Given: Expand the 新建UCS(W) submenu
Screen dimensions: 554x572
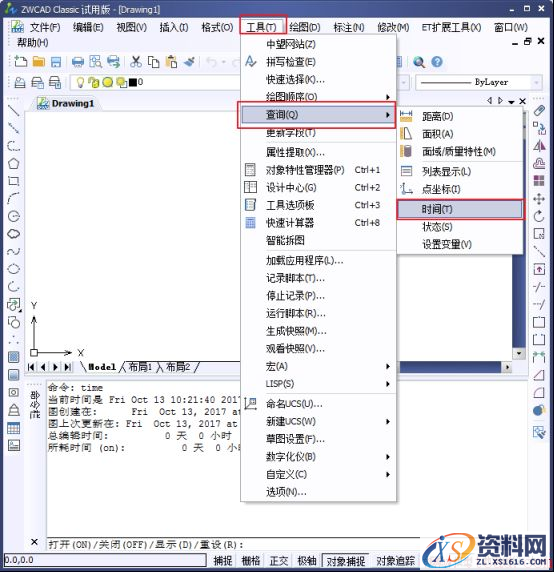Looking at the screenshot, I should click(x=318, y=421).
